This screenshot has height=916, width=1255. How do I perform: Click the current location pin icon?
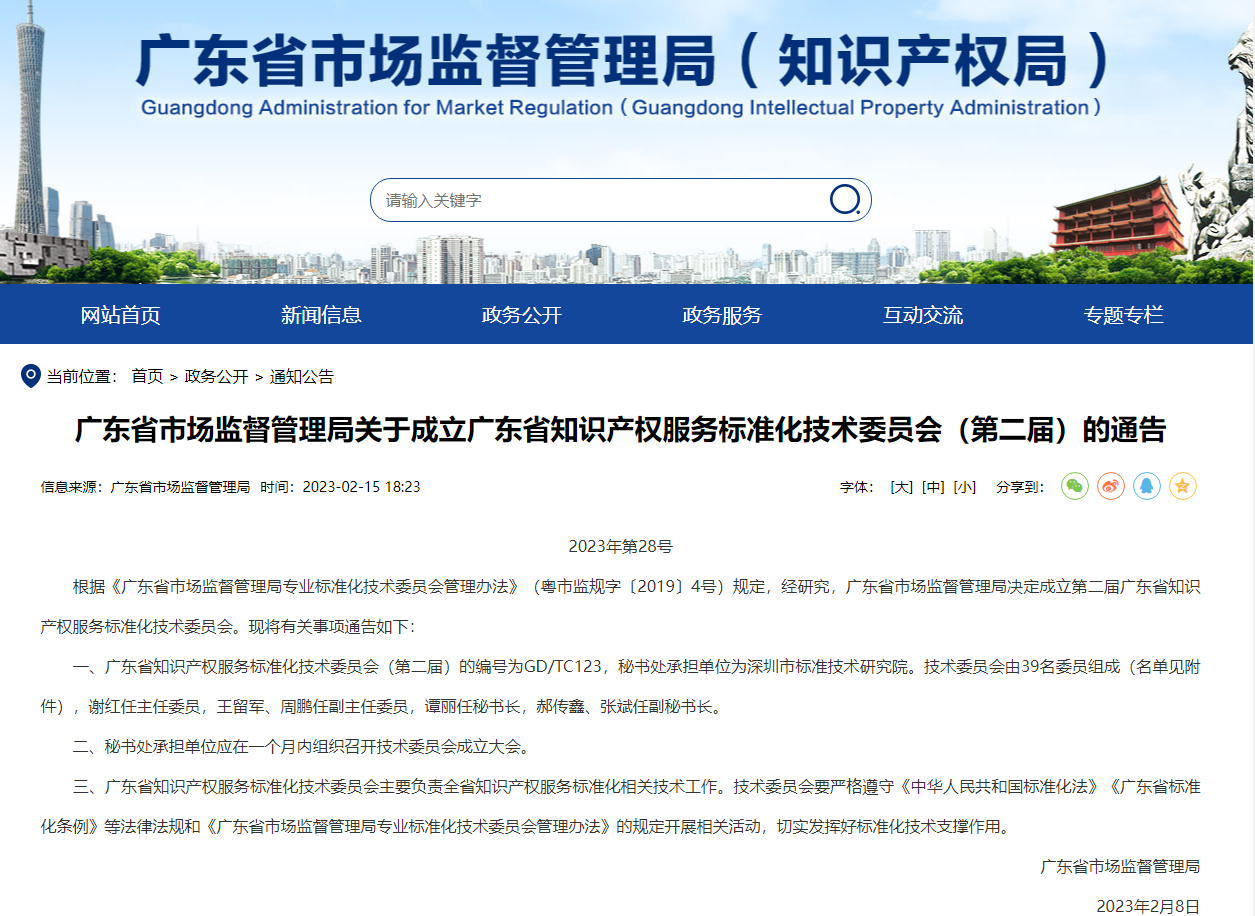pyautogui.click(x=31, y=376)
